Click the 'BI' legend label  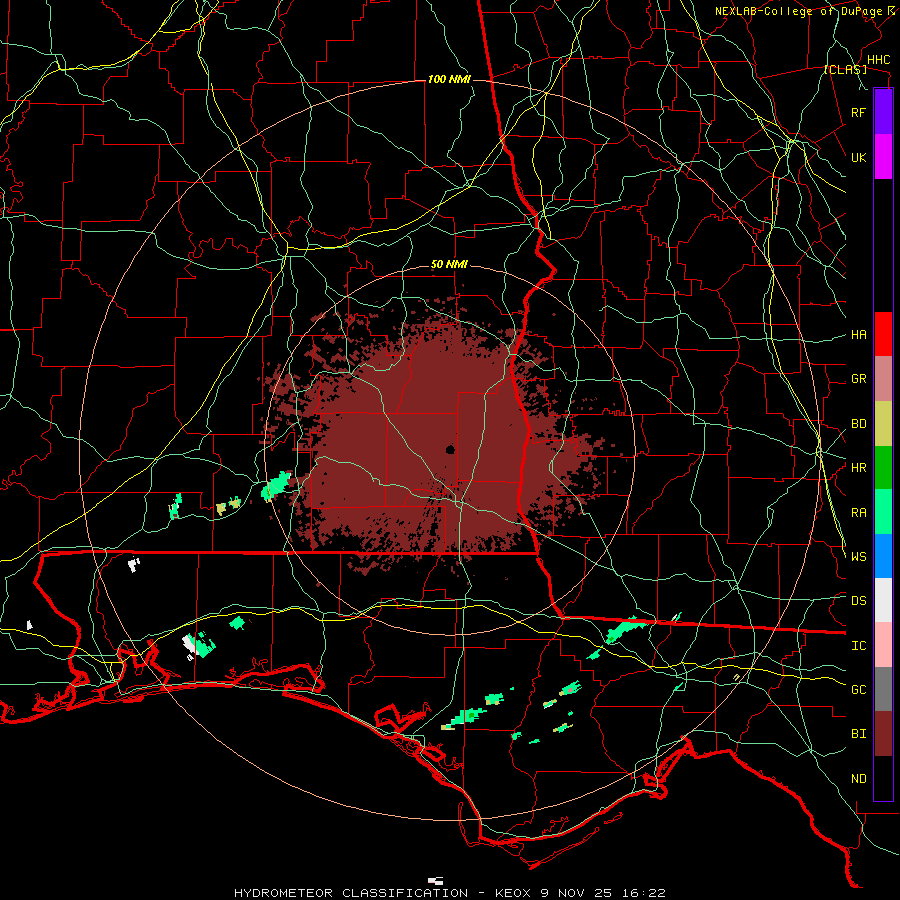[x=858, y=734]
